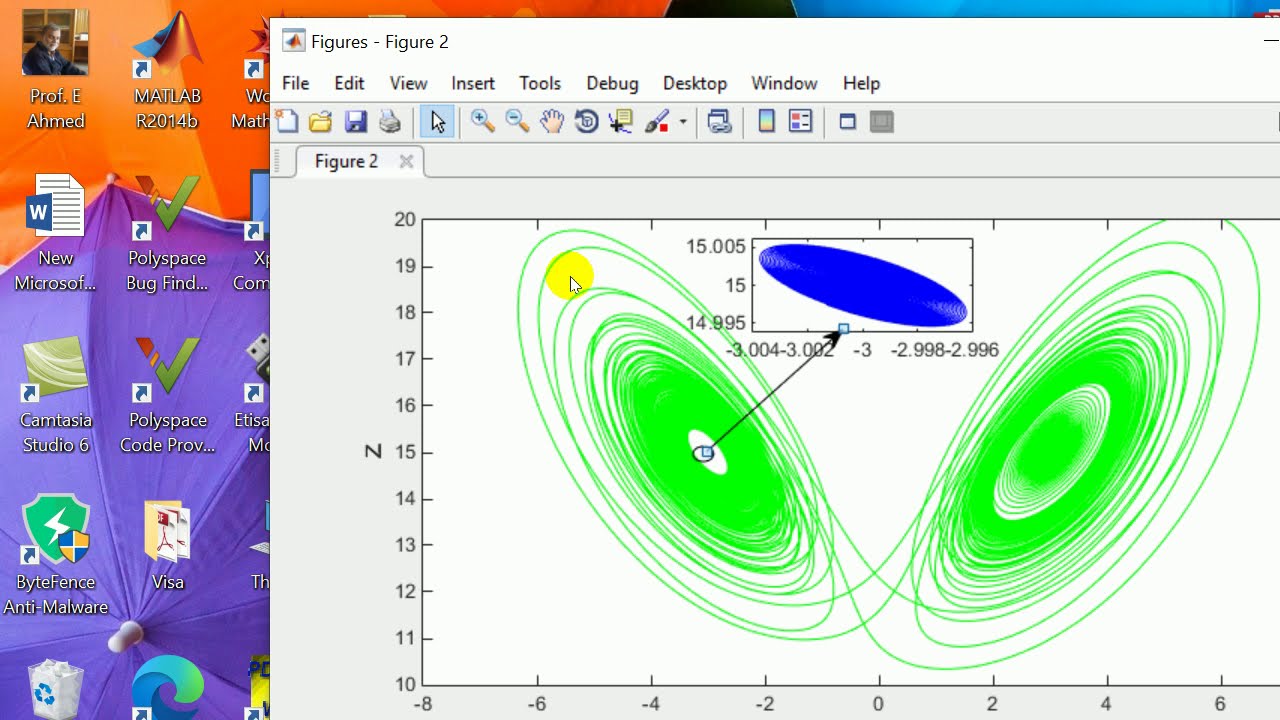Click the y-axis tick label 12
The width and height of the screenshot is (1280, 720).
(404, 592)
